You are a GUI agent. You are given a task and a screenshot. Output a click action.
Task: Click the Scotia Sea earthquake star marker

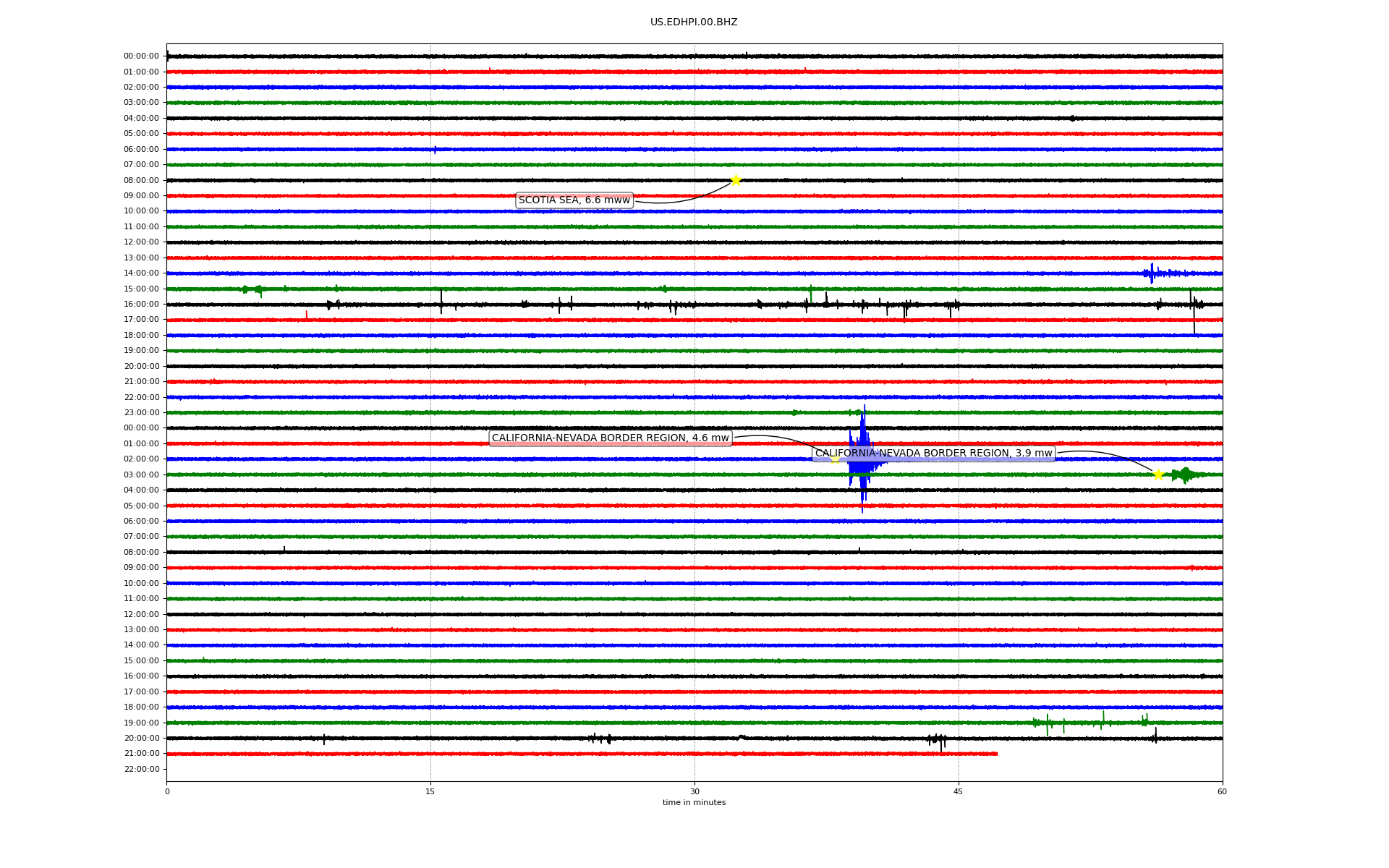click(x=736, y=180)
